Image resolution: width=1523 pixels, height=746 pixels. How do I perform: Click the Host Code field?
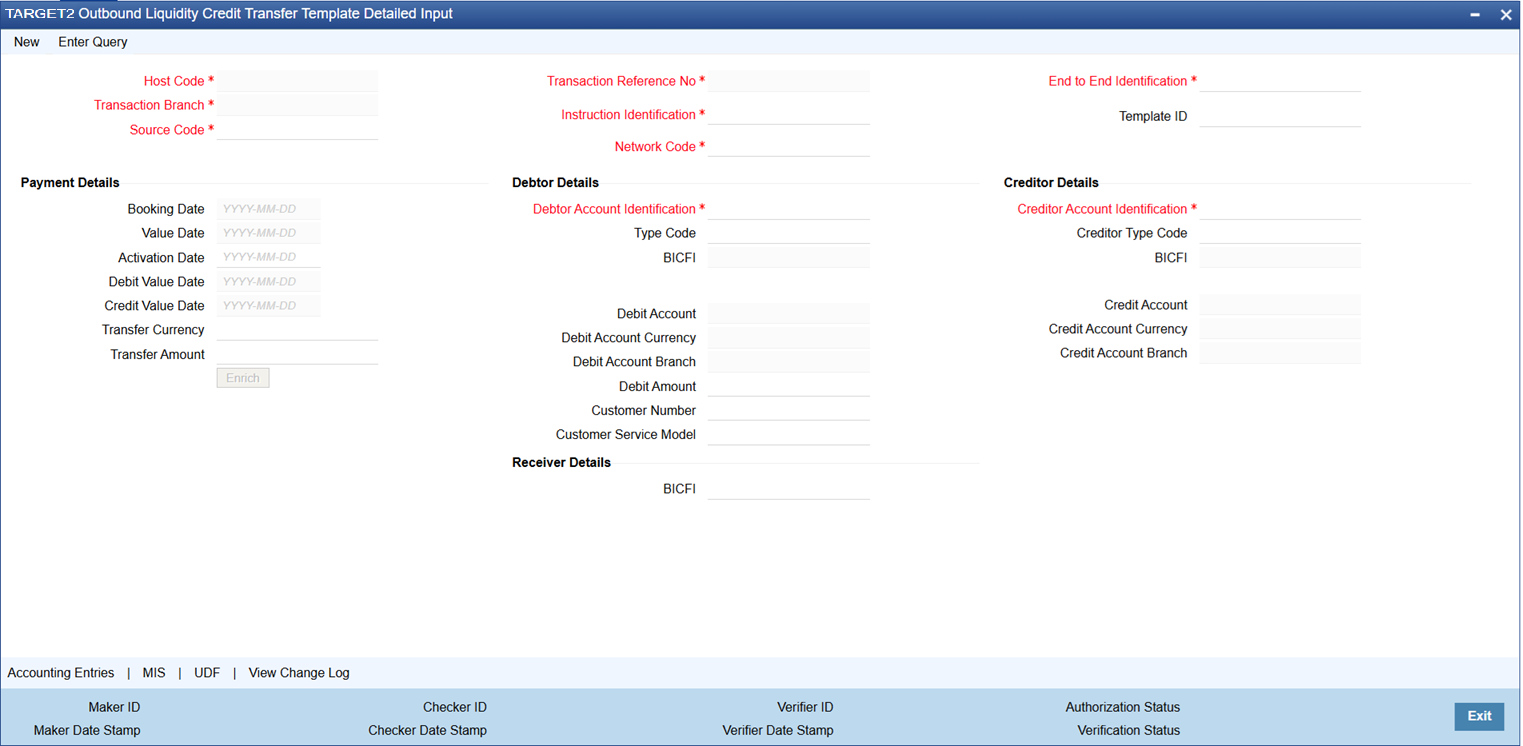(298, 81)
